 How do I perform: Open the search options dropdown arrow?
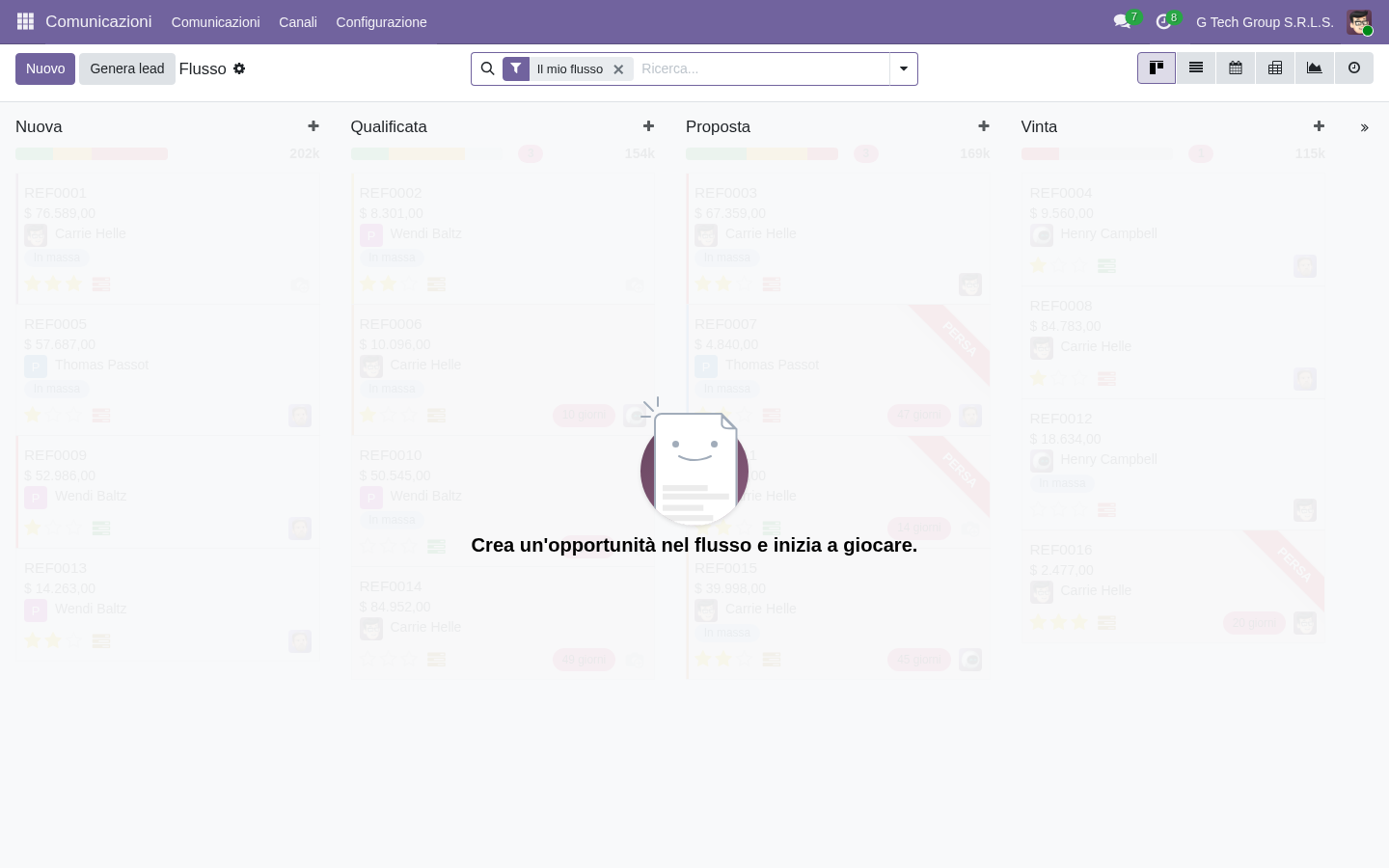point(904,68)
